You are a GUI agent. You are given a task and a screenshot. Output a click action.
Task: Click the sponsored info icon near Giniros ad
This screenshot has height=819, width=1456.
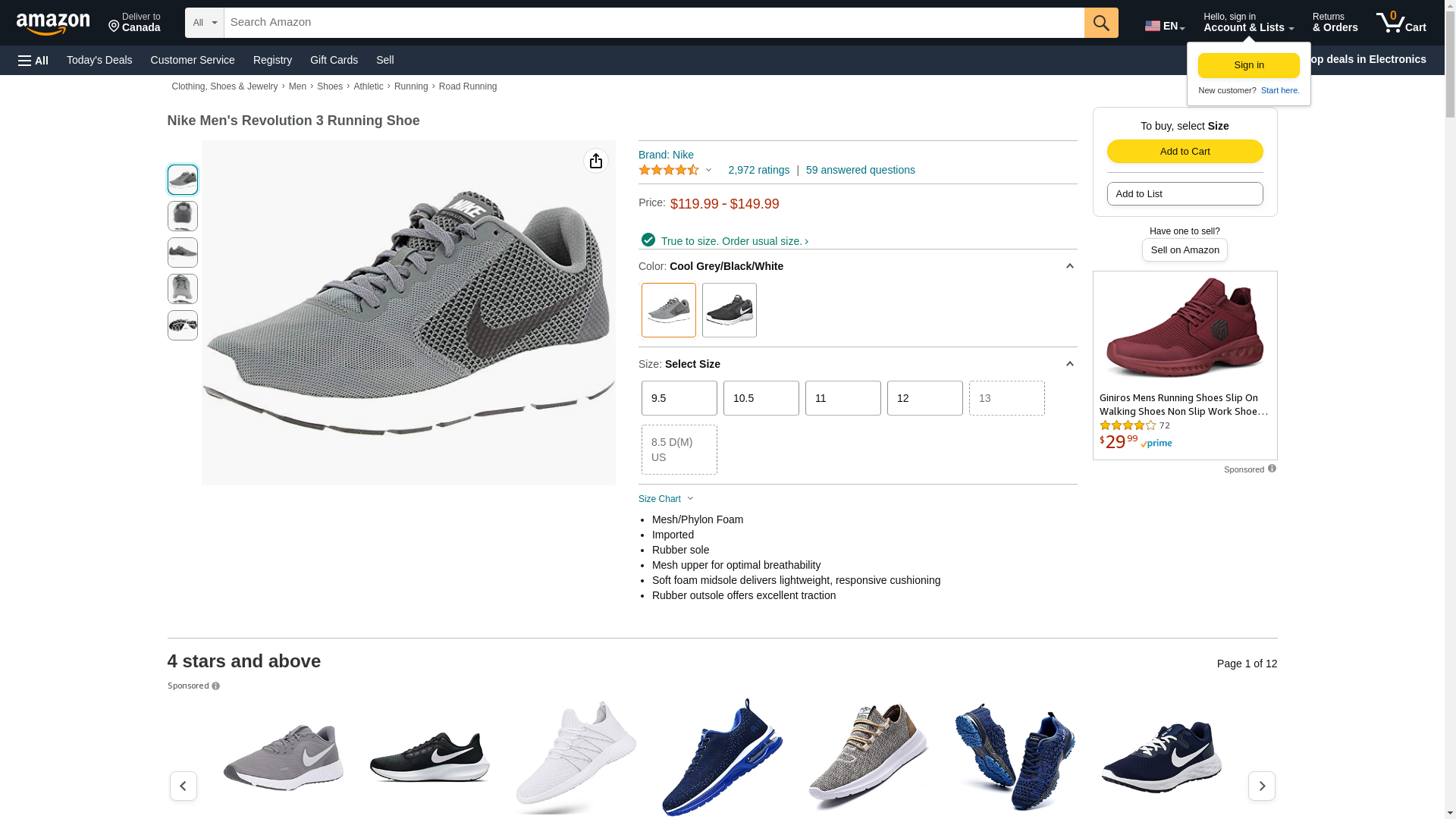point(1272,469)
